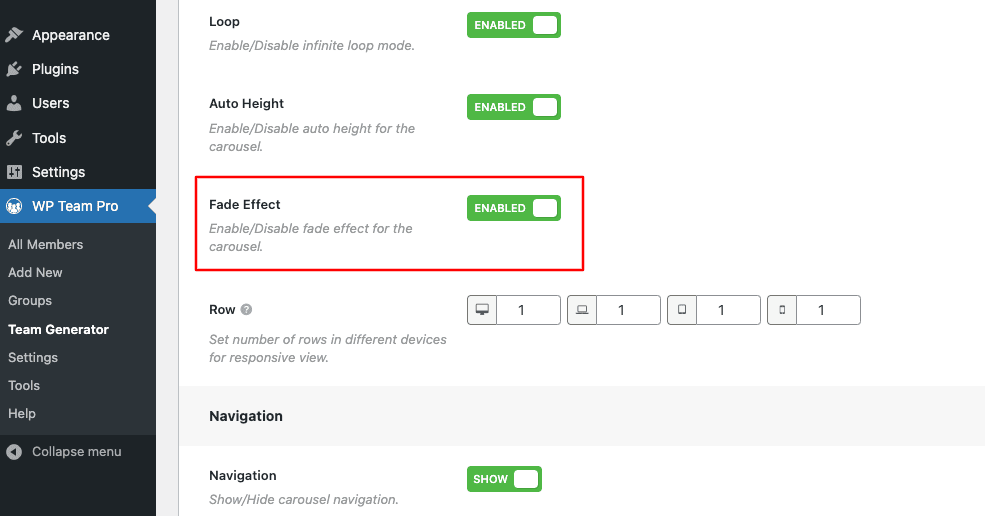The height and width of the screenshot is (516, 985).
Task: Click the Collapse menu arrow icon
Action: point(14,452)
